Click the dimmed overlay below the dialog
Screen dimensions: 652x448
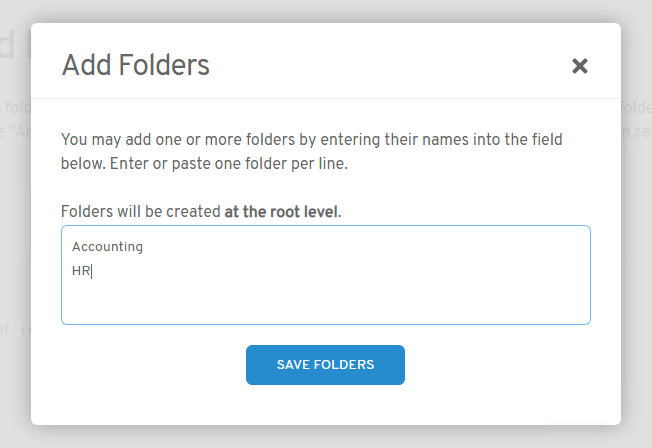325,437
